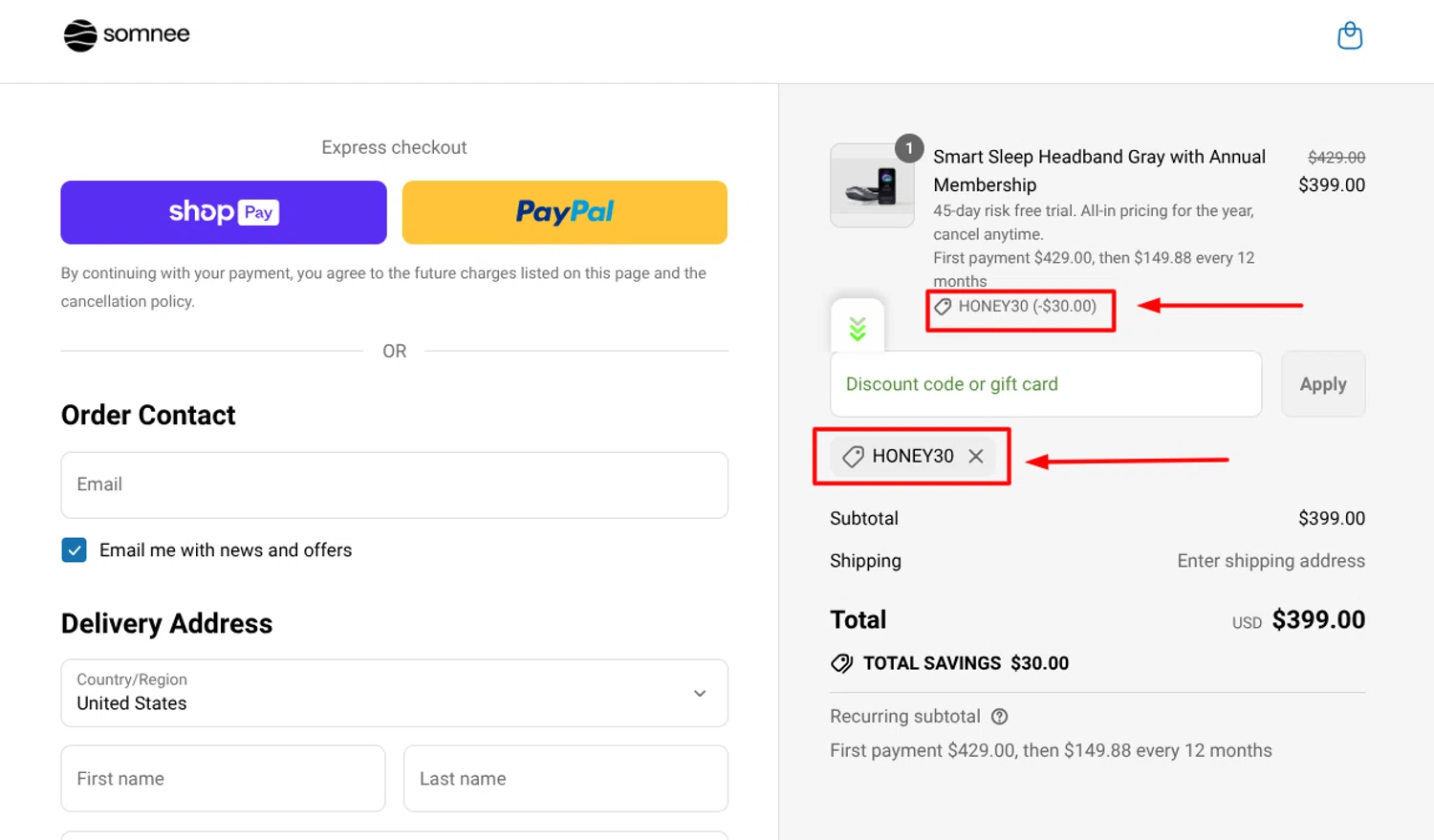1434x840 pixels.
Task: Click the 45-day risk free trial description
Action: point(1094,223)
